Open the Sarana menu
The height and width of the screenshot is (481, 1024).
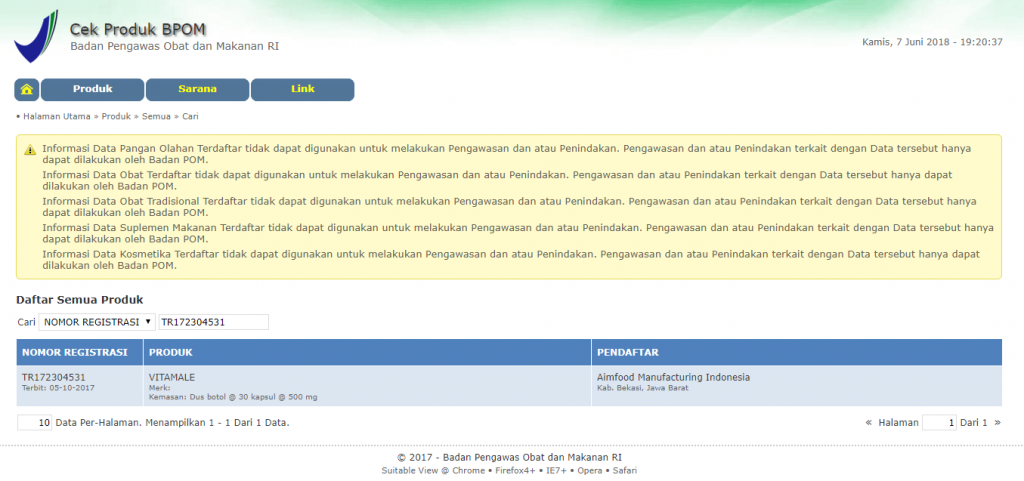[x=197, y=90]
